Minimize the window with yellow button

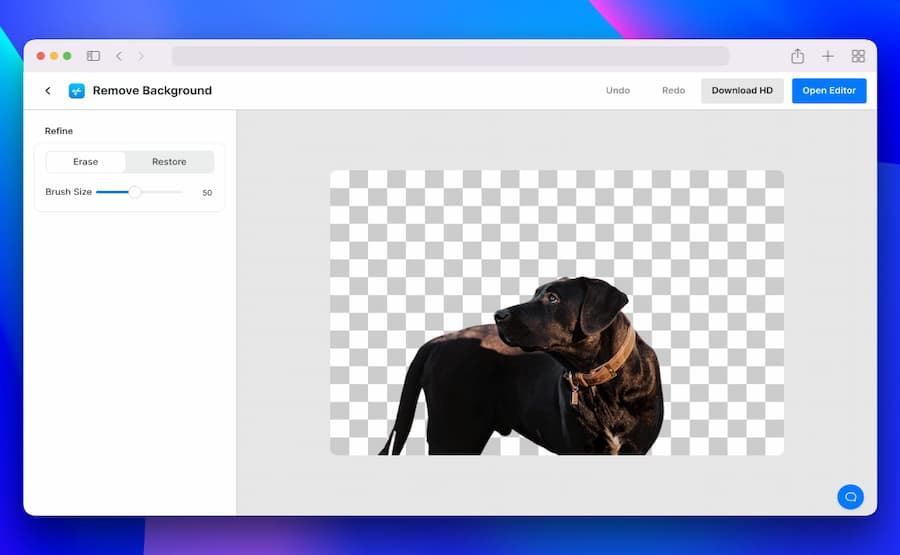tap(54, 56)
